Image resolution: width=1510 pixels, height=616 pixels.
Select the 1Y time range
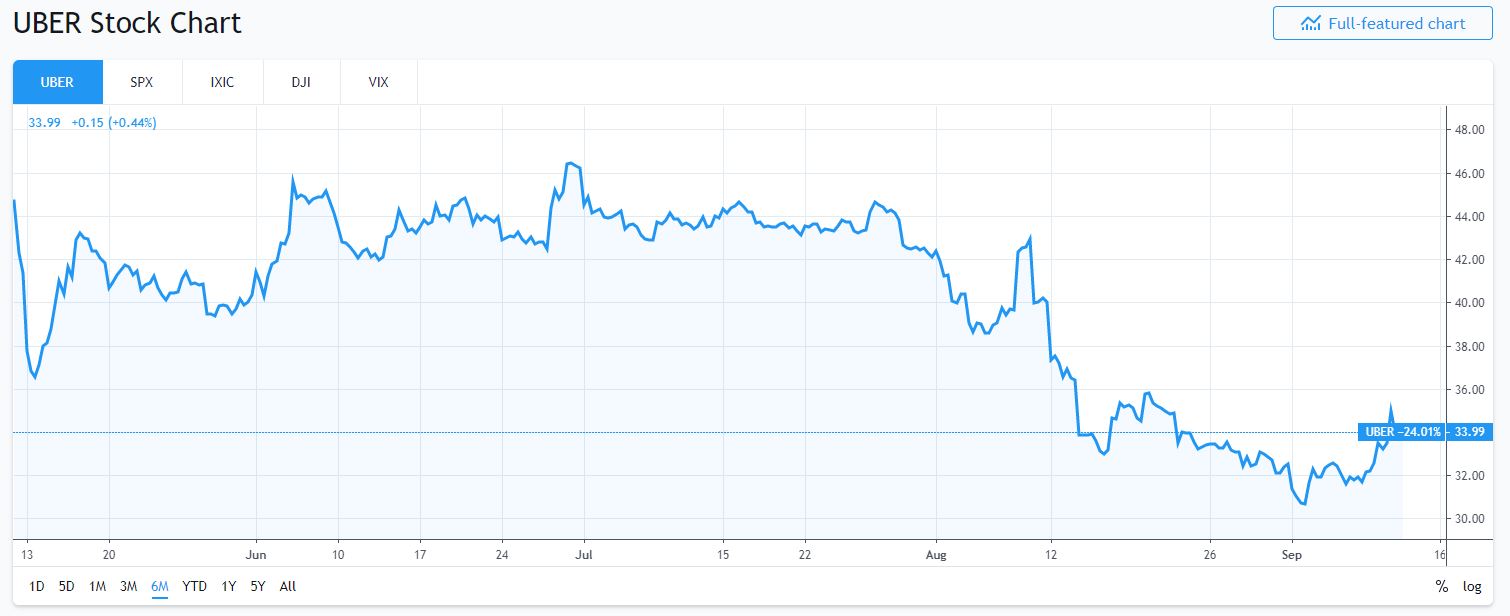[x=229, y=586]
